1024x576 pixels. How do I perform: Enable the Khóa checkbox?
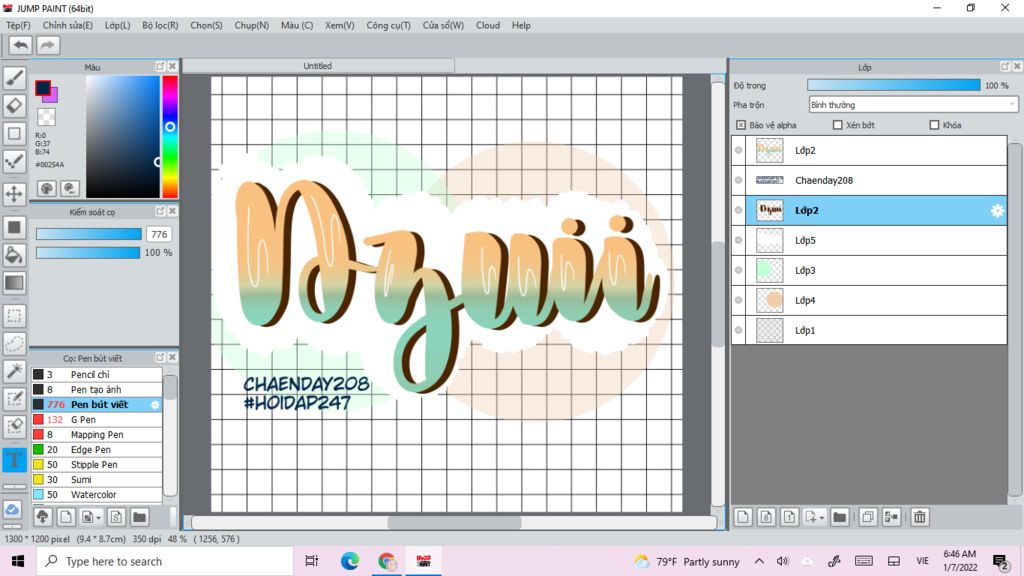coord(934,125)
